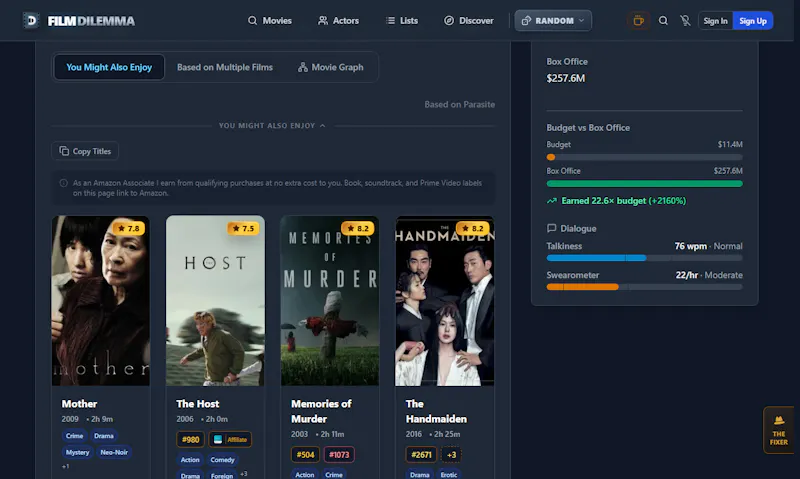Click the red #1073 rank badge
Viewport: 800px width, 479px height.
[339, 455]
